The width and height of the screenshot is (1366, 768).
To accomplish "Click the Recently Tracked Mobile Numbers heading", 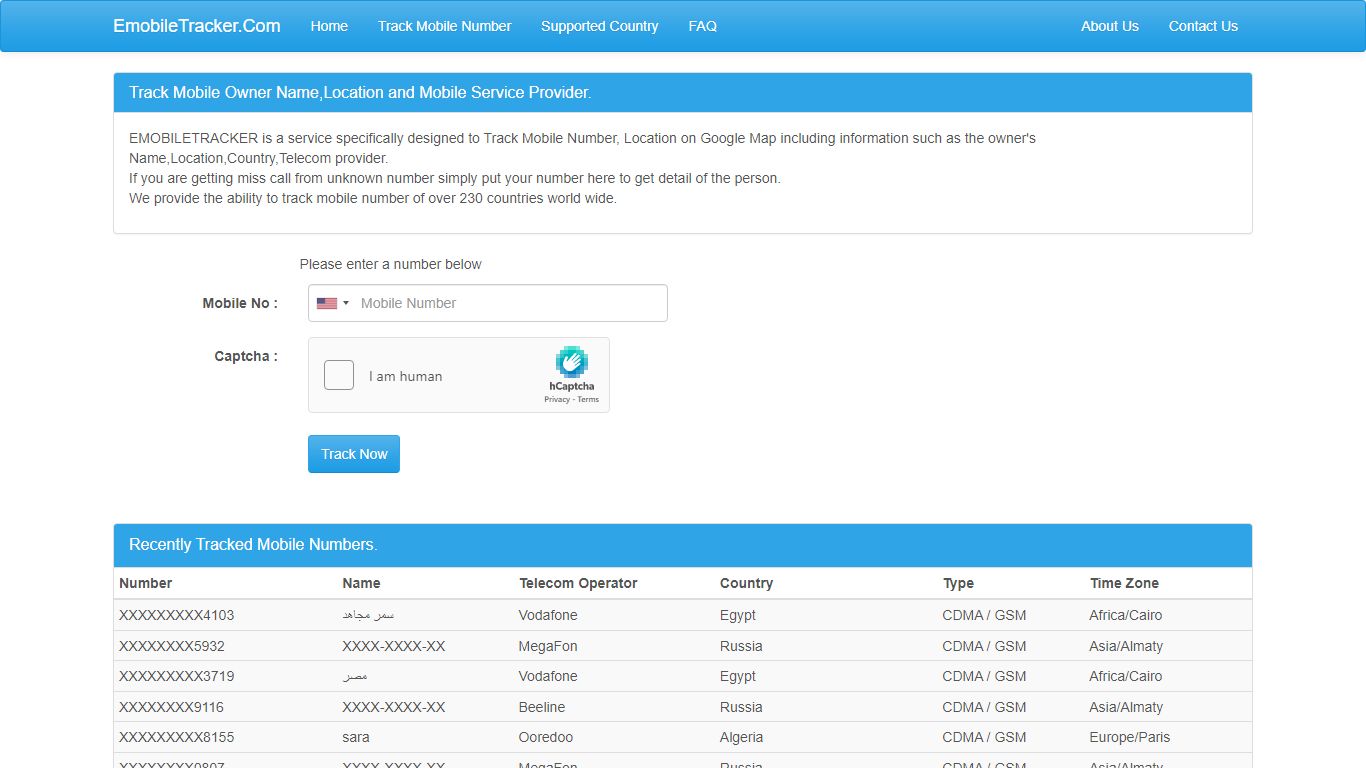I will [x=253, y=545].
